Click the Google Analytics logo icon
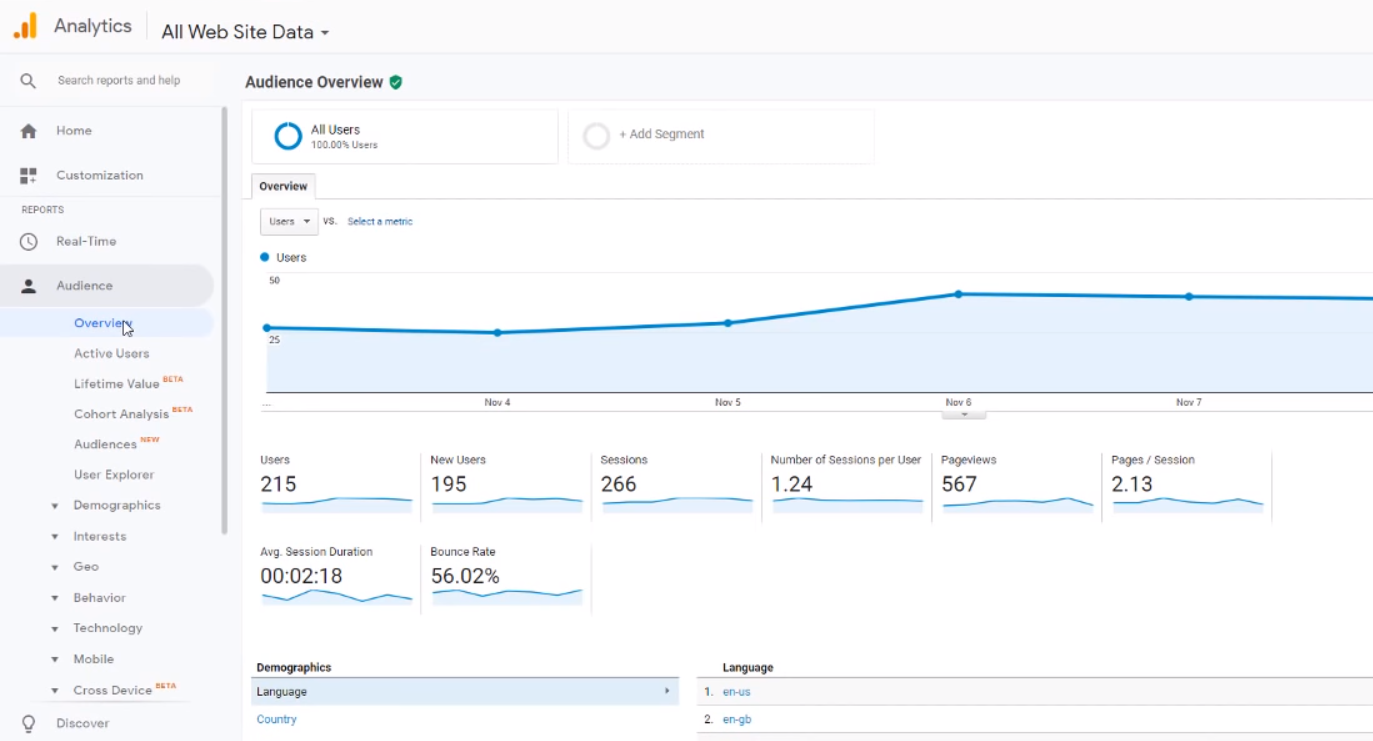This screenshot has width=1373, height=741. pyautogui.click(x=25, y=26)
